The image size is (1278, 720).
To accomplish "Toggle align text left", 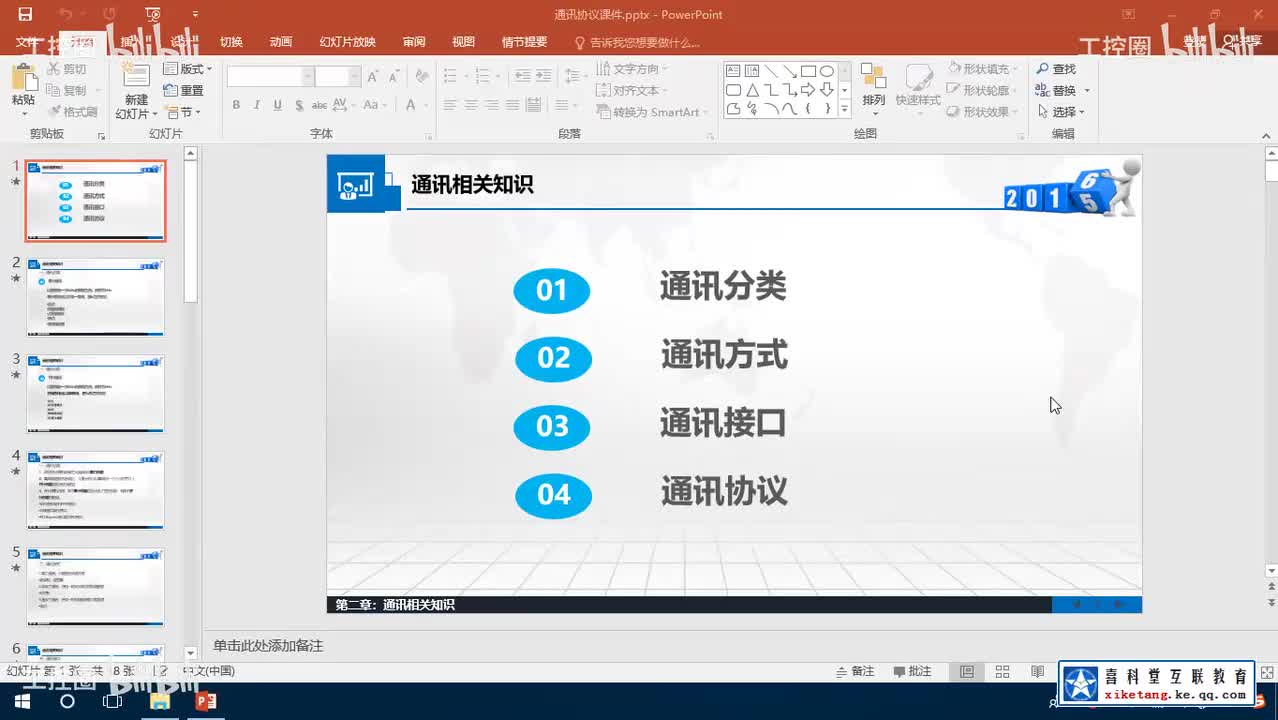I will (450, 105).
